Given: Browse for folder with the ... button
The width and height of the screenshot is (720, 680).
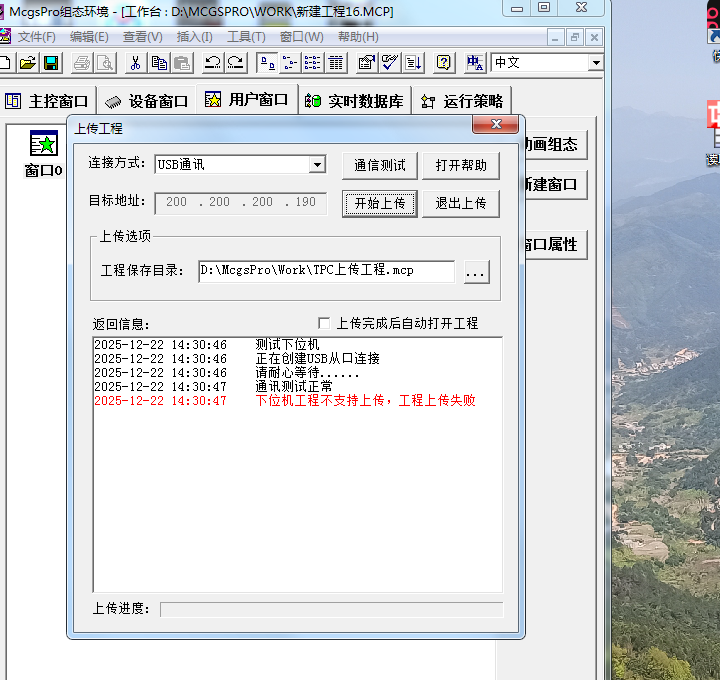Looking at the screenshot, I should (x=477, y=271).
